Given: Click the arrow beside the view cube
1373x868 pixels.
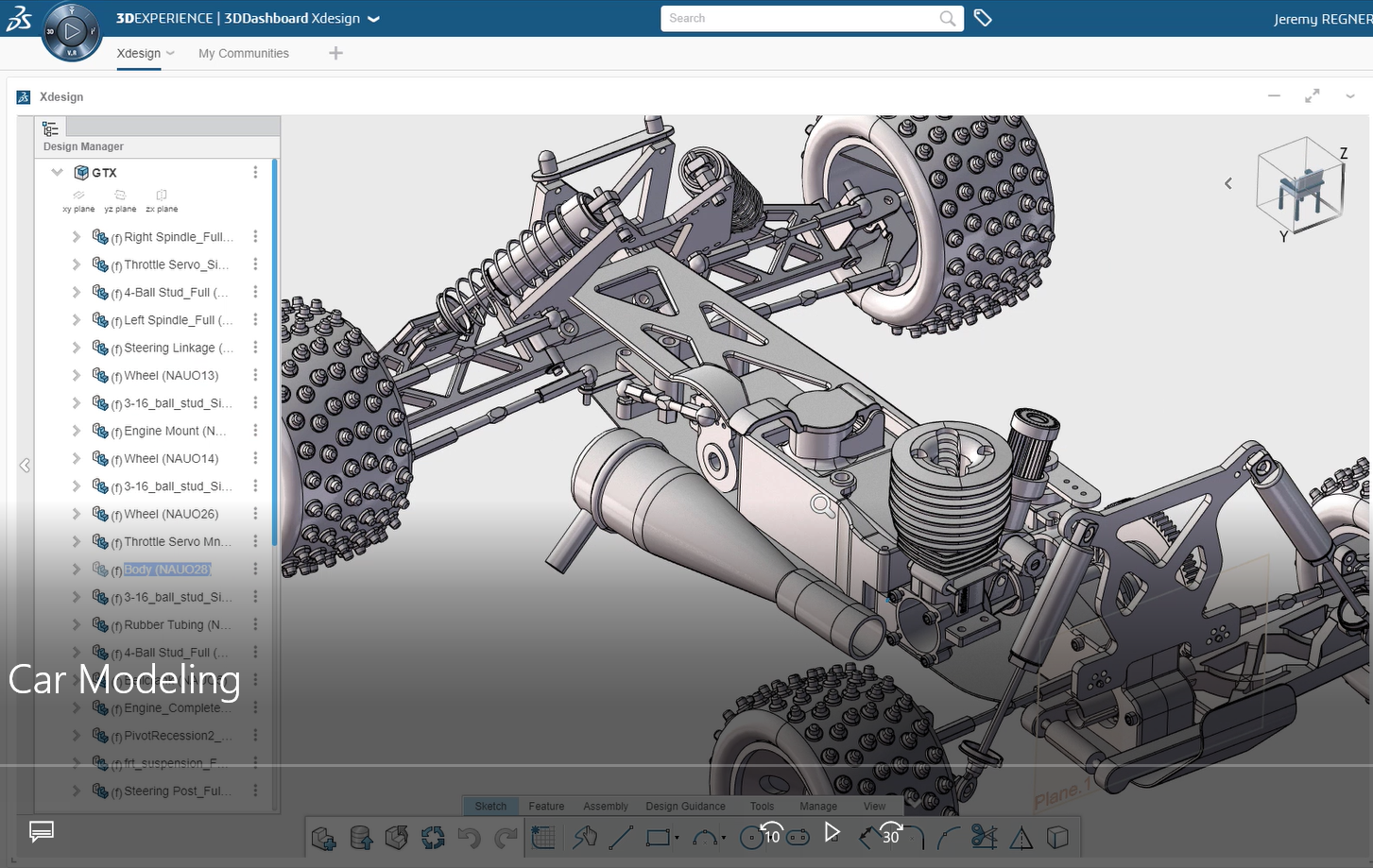Looking at the screenshot, I should (x=1228, y=183).
